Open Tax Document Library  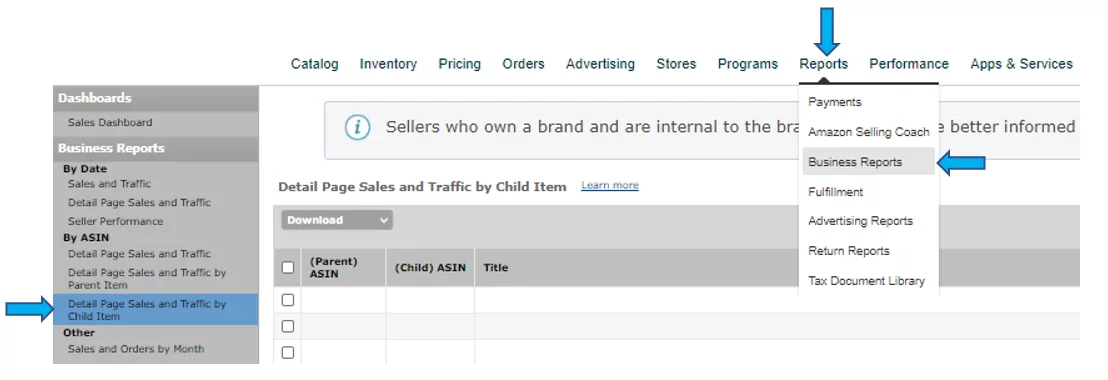(x=866, y=280)
